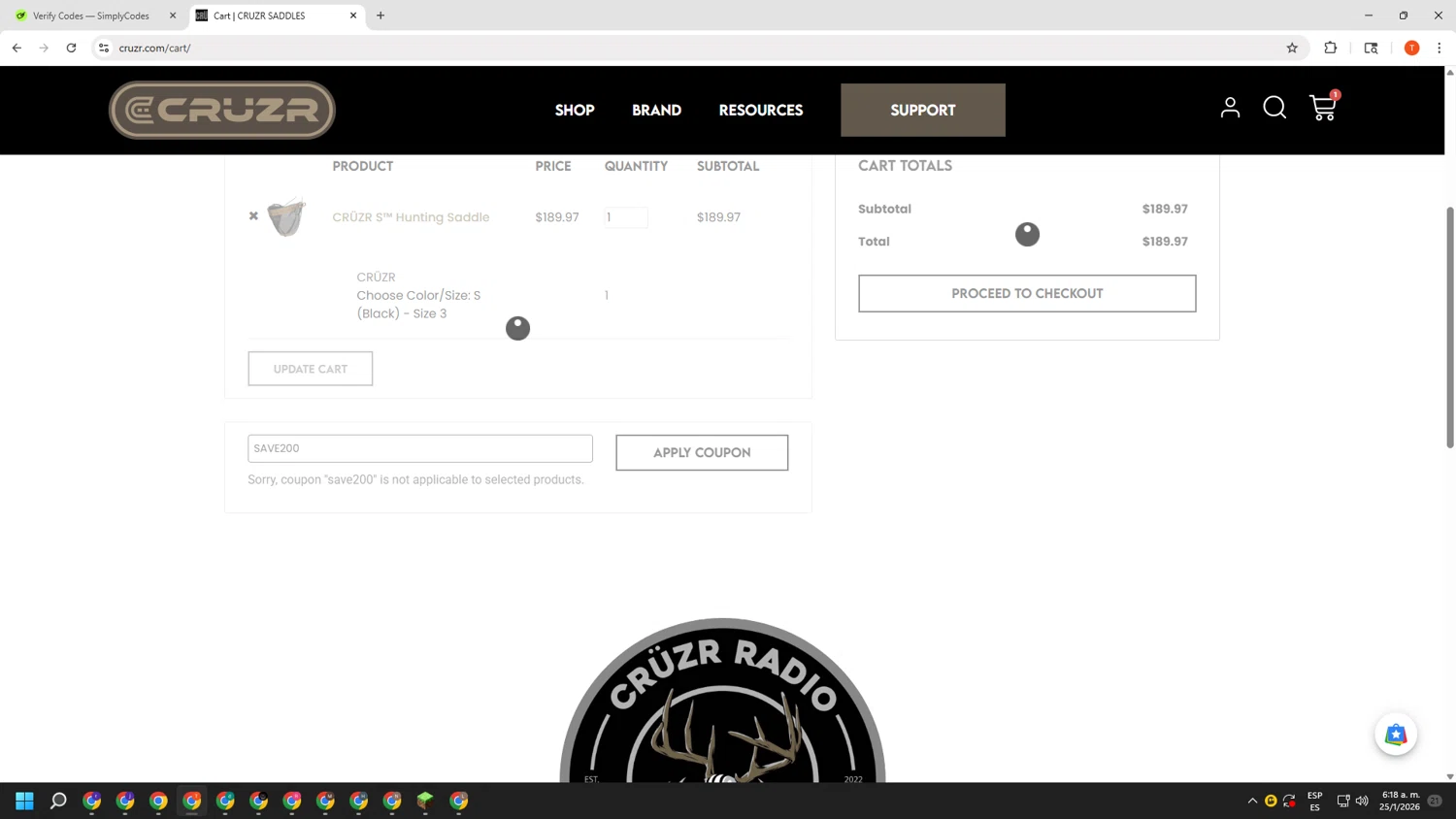The height and width of the screenshot is (819, 1456).
Task: Click the browser back arrow
Action: tap(17, 48)
